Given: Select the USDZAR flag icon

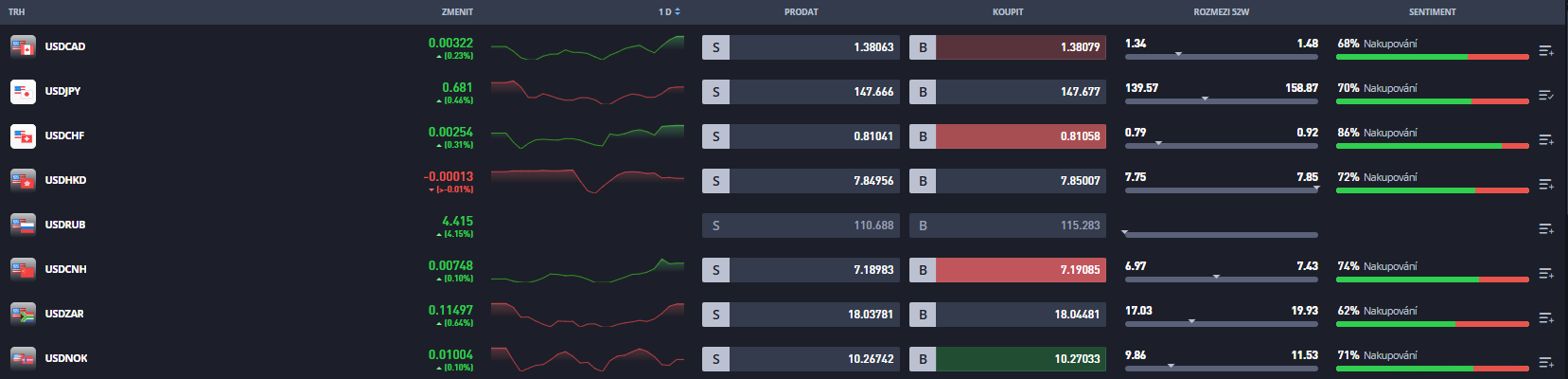Looking at the screenshot, I should tap(23, 314).
